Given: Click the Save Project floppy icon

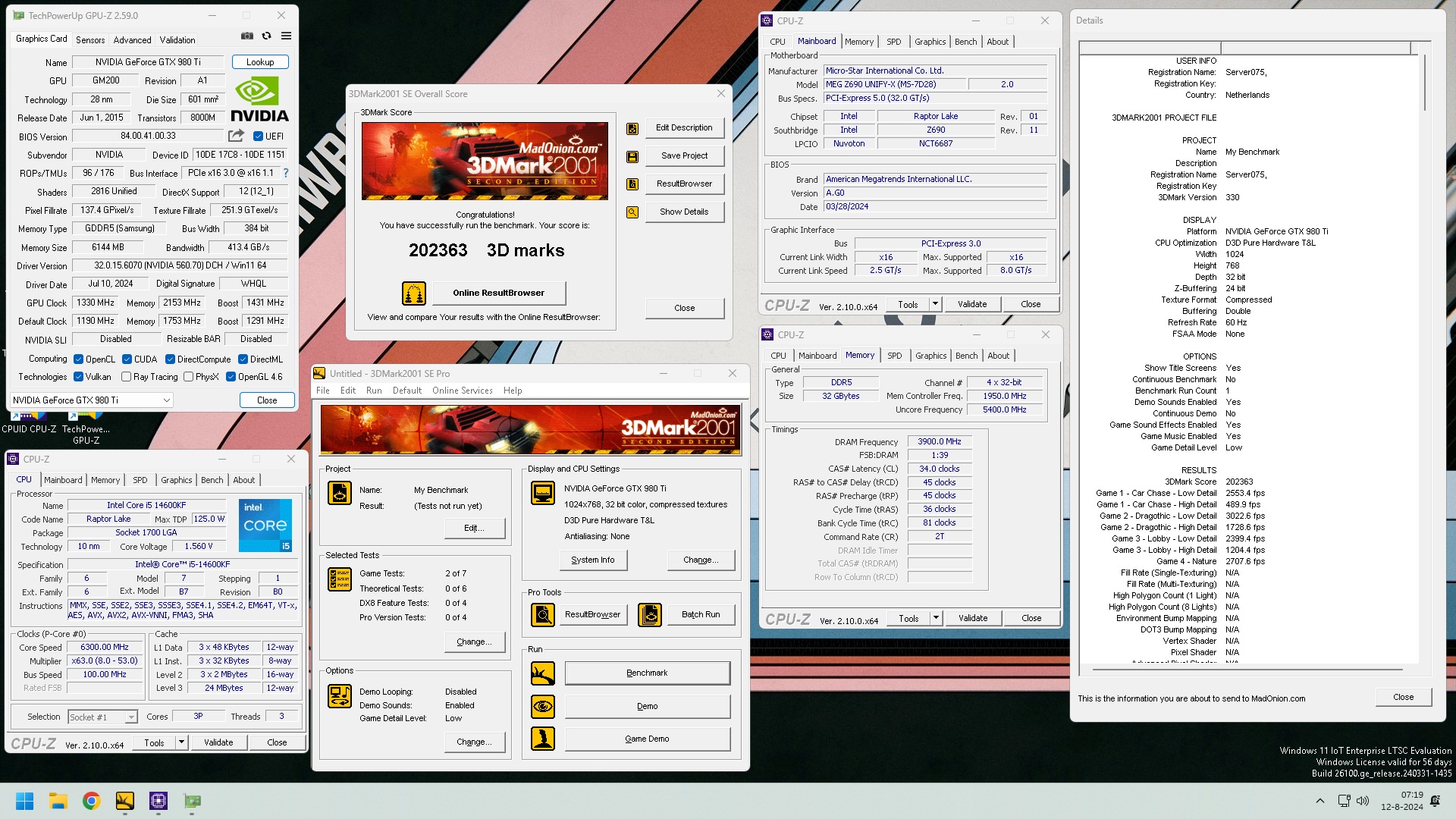Looking at the screenshot, I should click(x=632, y=156).
